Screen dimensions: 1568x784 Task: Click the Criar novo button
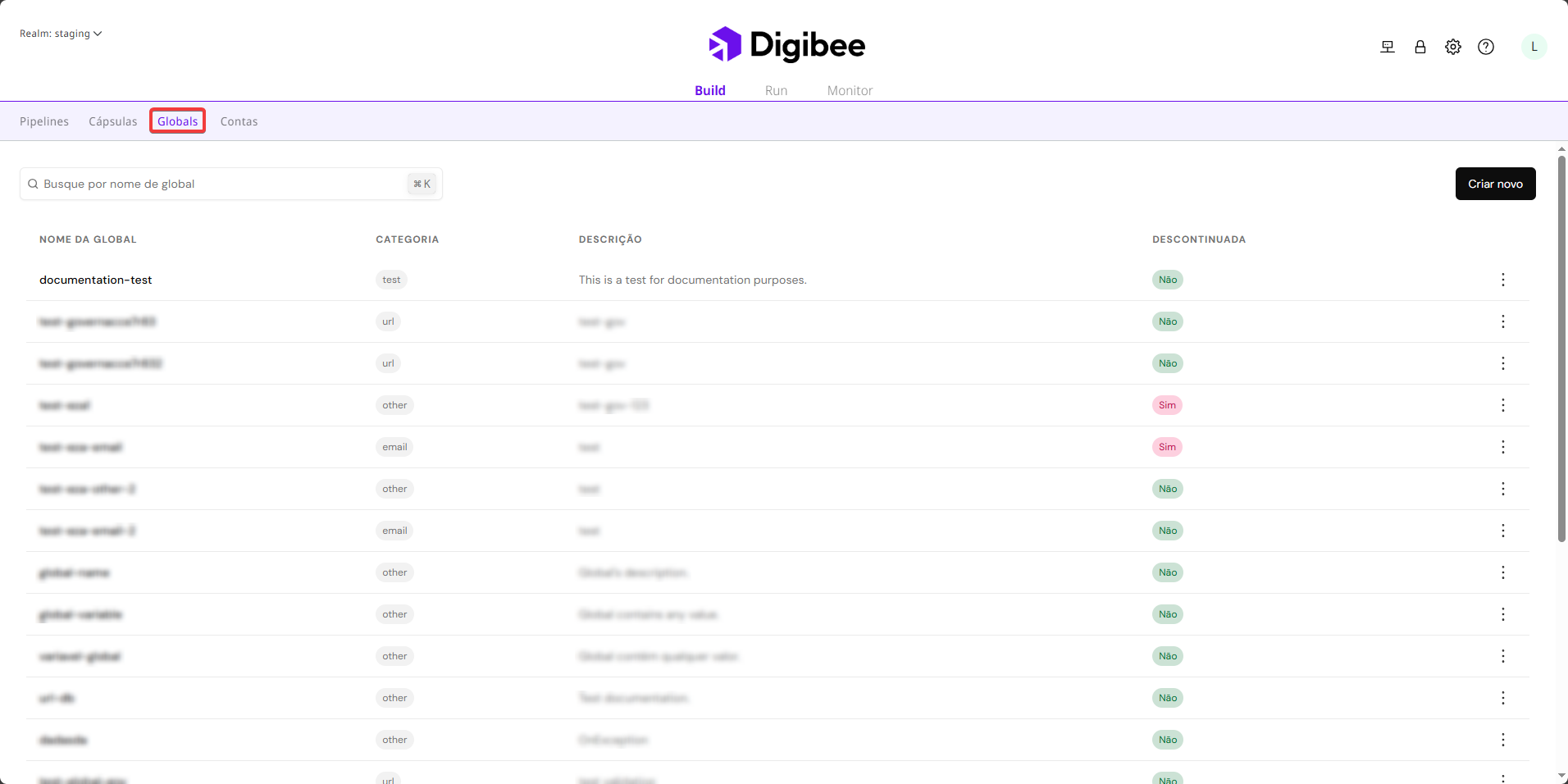point(1494,184)
